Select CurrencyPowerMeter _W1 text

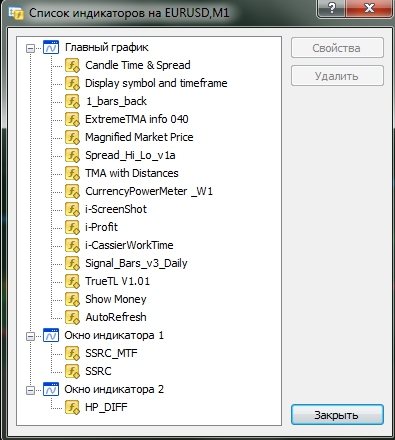149,191
